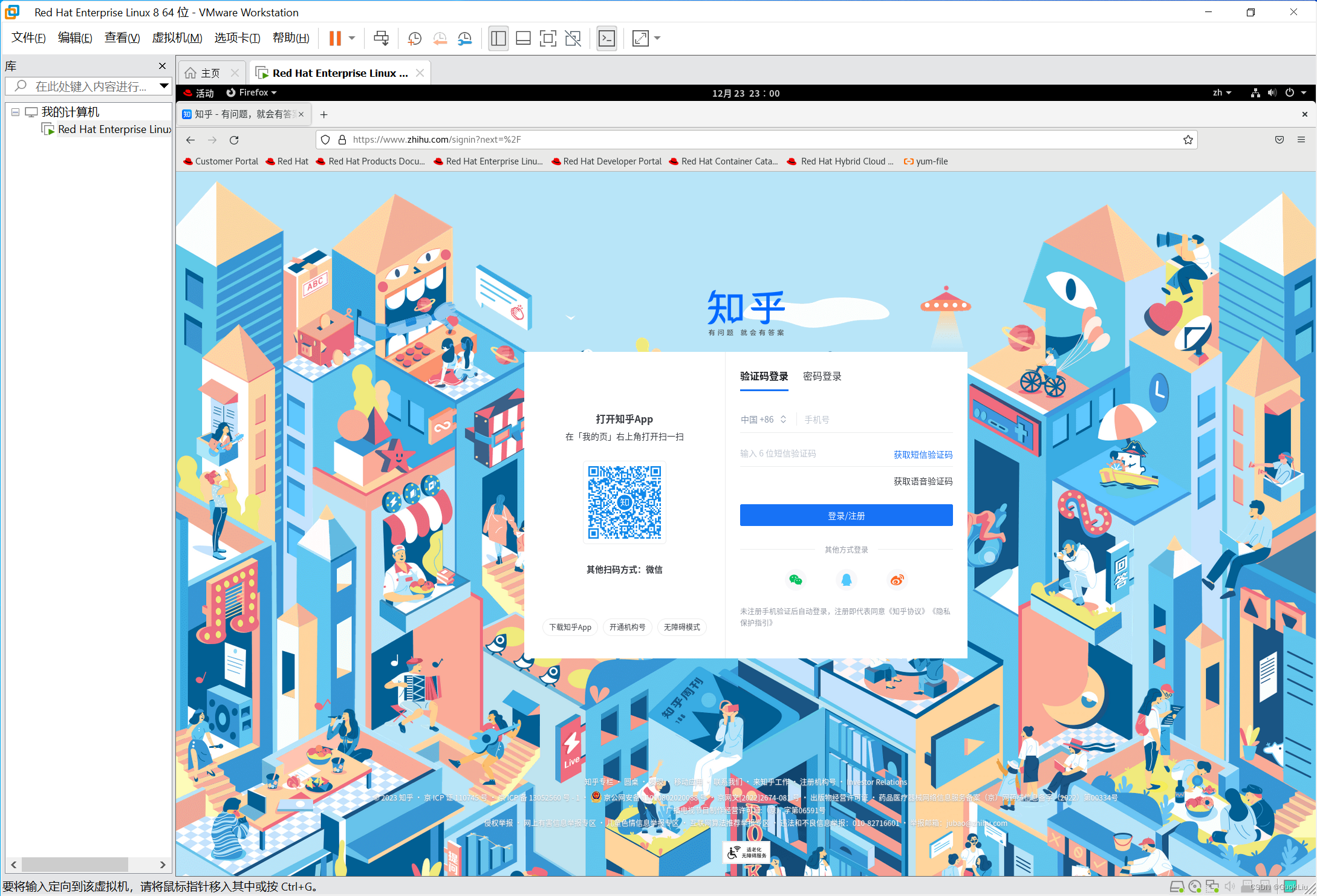
Task: Toggle the thumbnail bar view icon
Action: 523,38
